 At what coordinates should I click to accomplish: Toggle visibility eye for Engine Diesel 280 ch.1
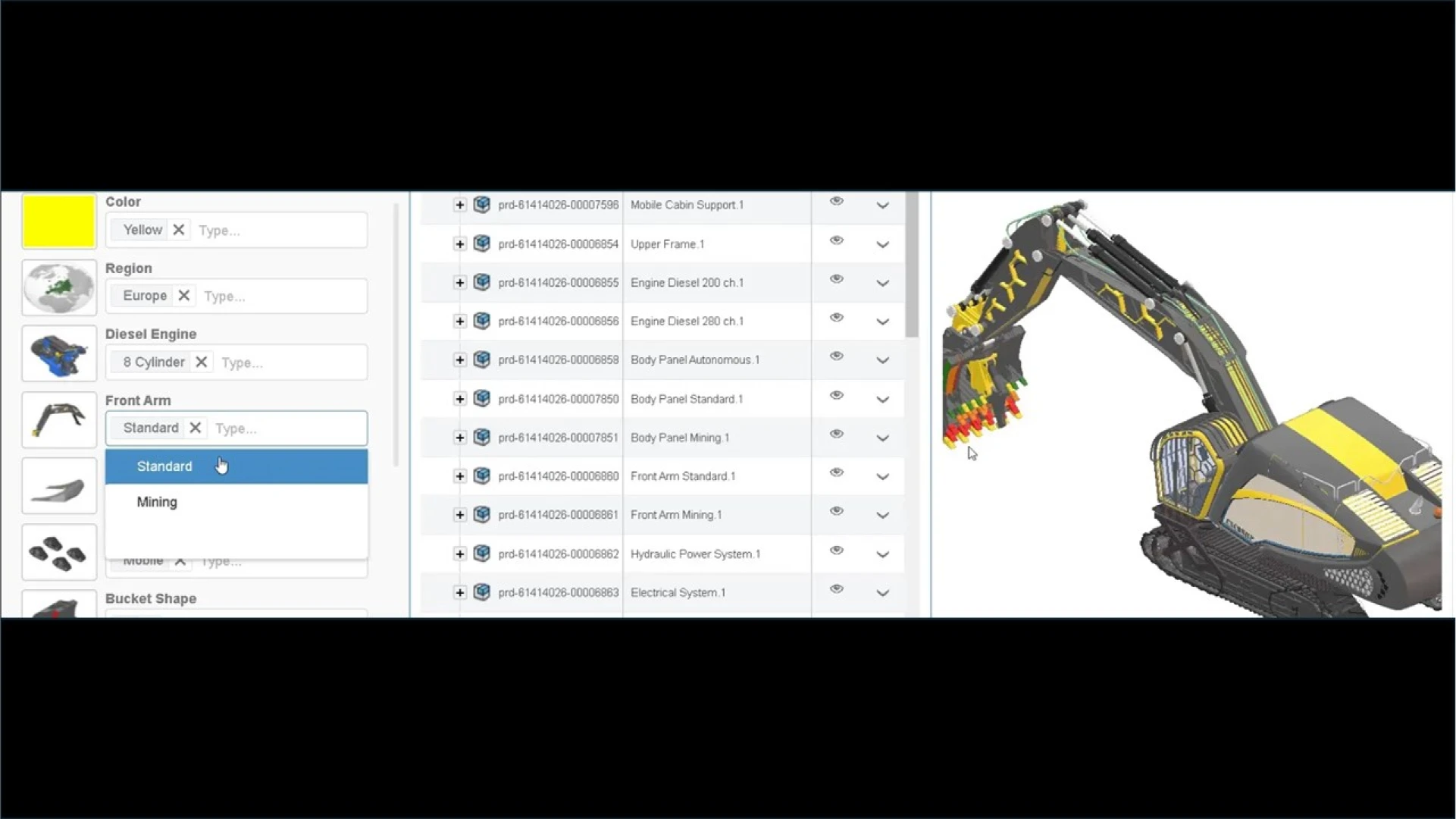(x=837, y=318)
